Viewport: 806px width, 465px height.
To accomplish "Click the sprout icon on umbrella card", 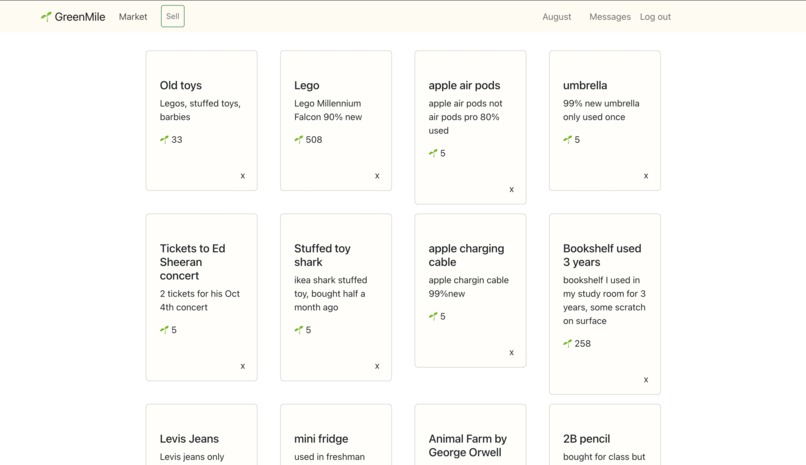I will click(567, 139).
